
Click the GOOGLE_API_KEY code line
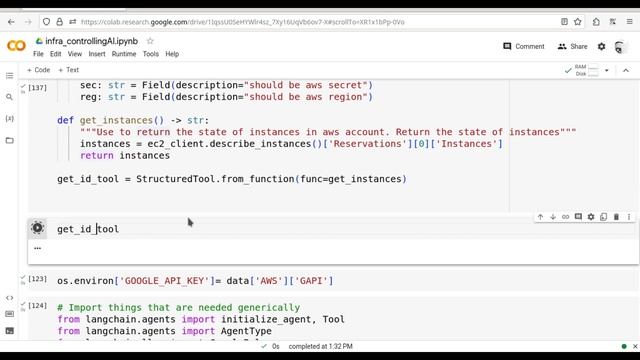point(195,281)
